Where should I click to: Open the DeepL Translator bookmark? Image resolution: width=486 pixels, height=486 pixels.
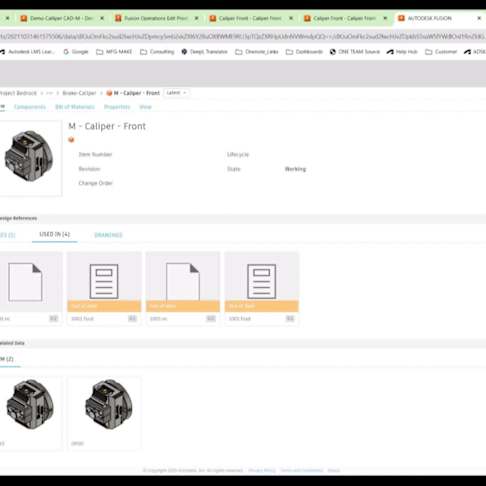coord(205,52)
